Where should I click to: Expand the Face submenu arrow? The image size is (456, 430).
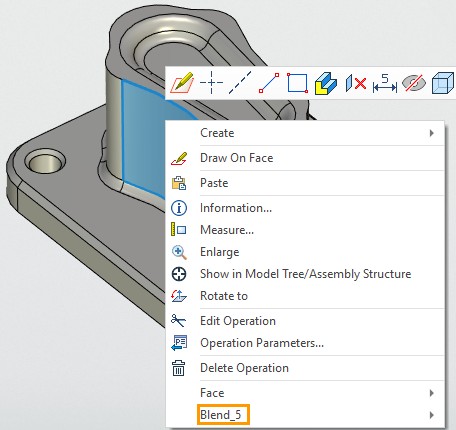[432, 393]
